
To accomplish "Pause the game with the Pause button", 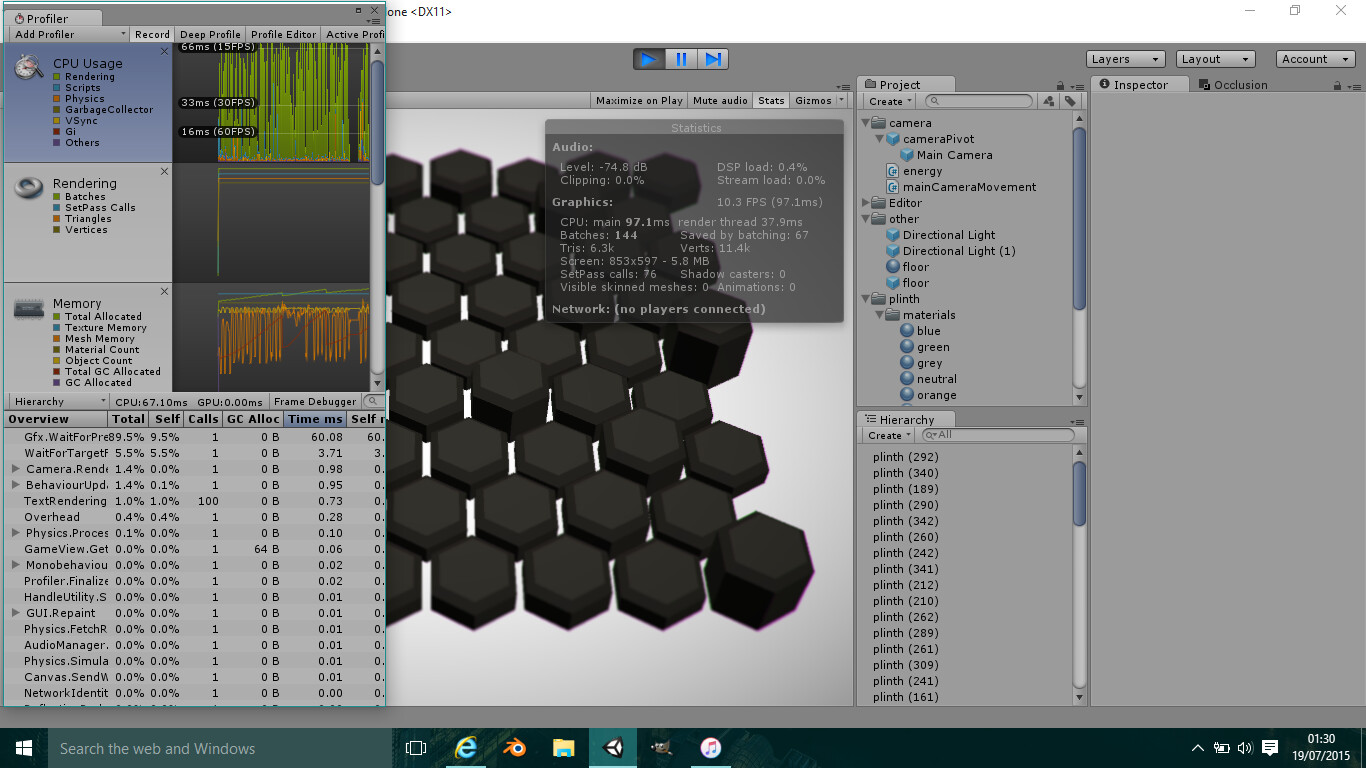I will [681, 59].
